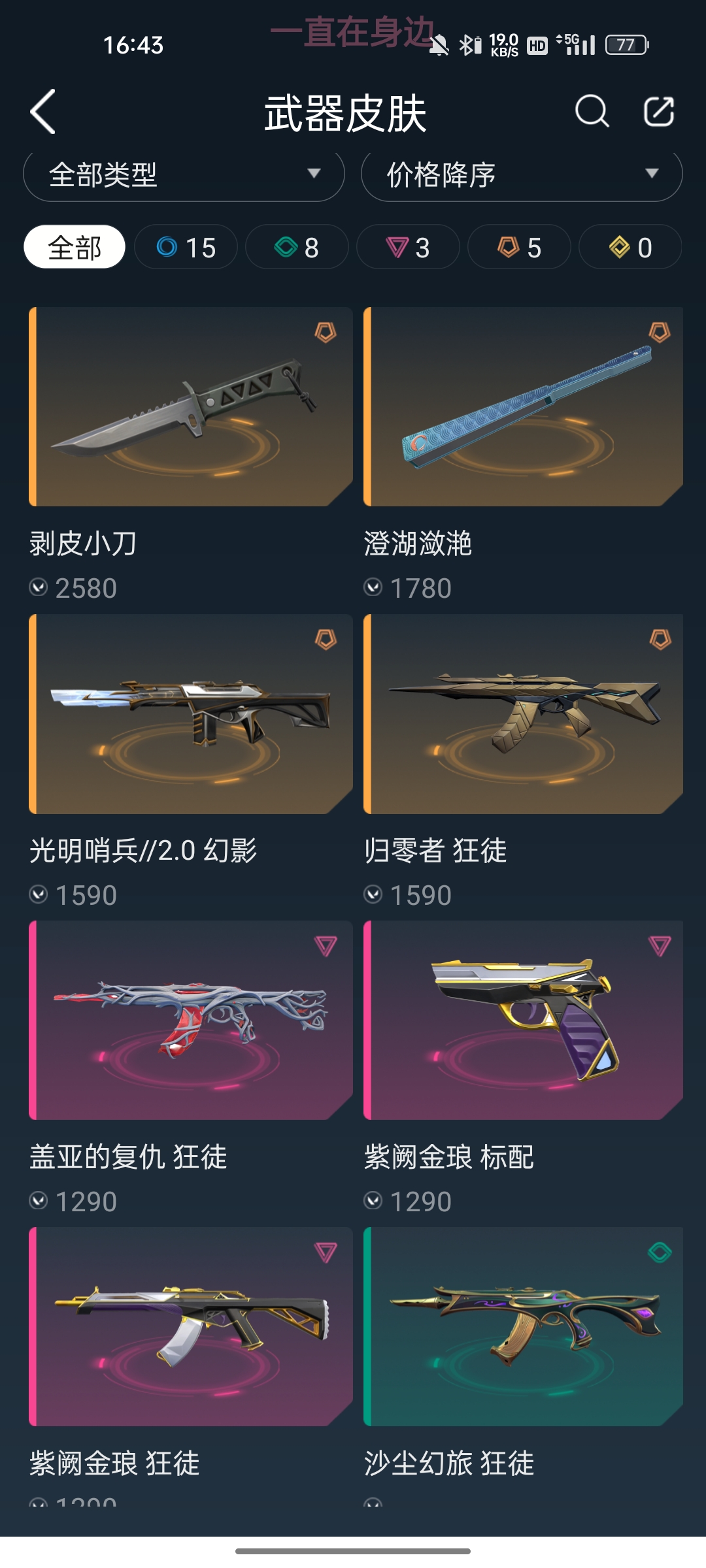Image resolution: width=706 pixels, height=1568 pixels.
Task: Select the 全部 filter pill
Action: click(x=75, y=247)
